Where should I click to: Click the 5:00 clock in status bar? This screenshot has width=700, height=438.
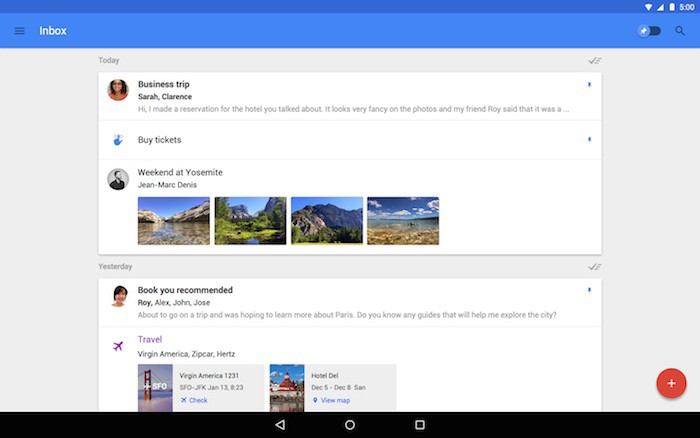(687, 7)
